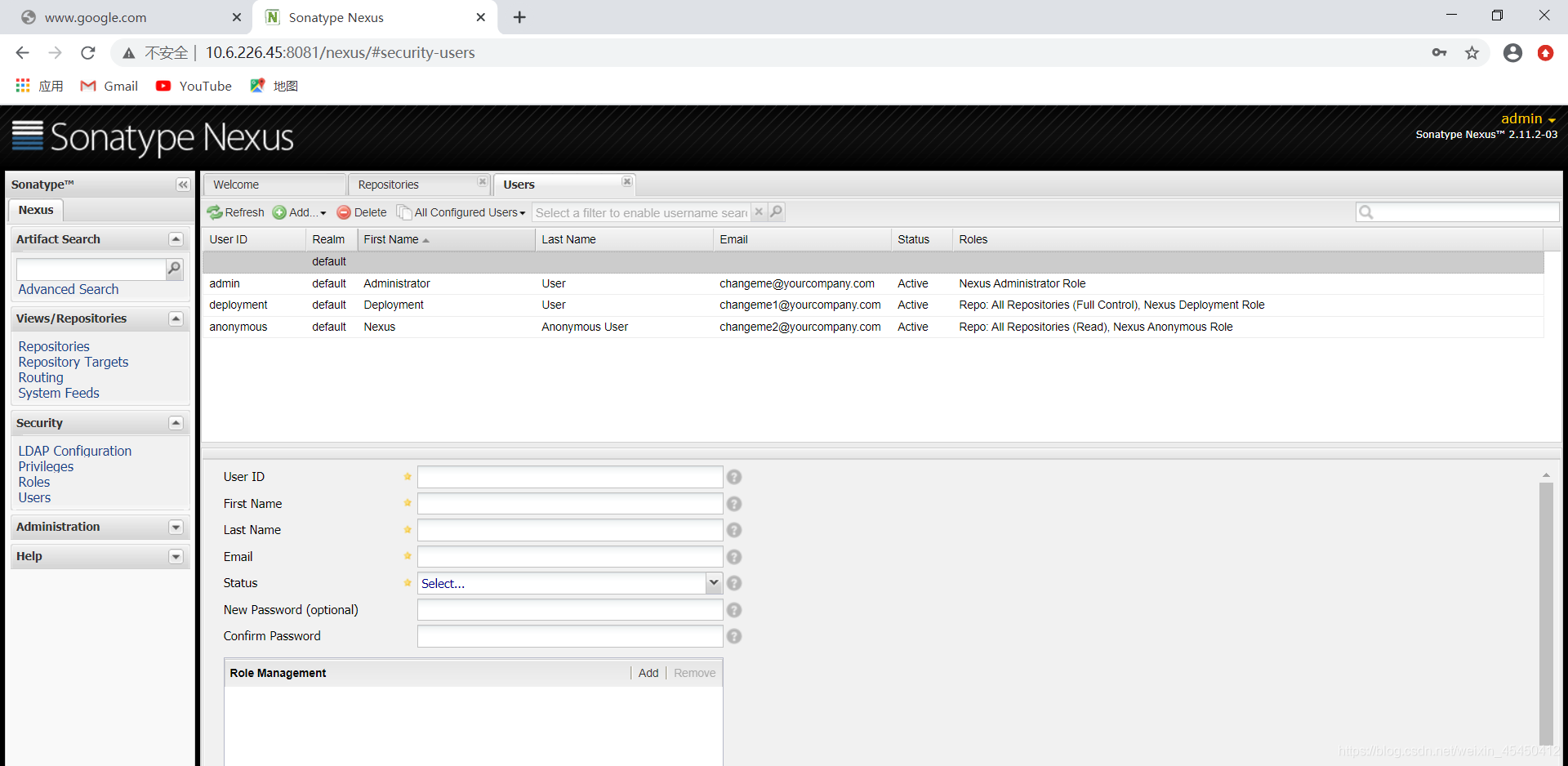Click the New Password input field

click(570, 610)
